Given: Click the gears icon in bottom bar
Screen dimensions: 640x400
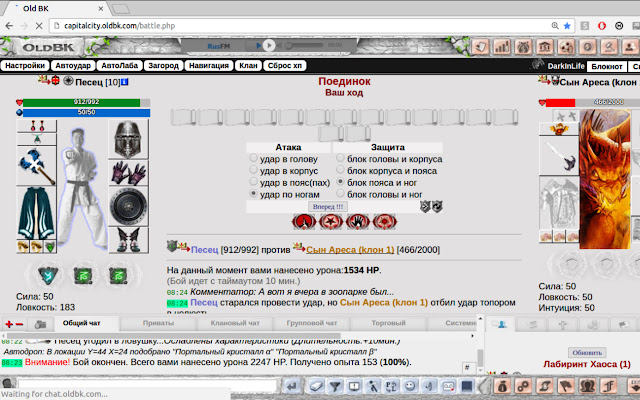Looking at the screenshot, I should (x=523, y=386).
